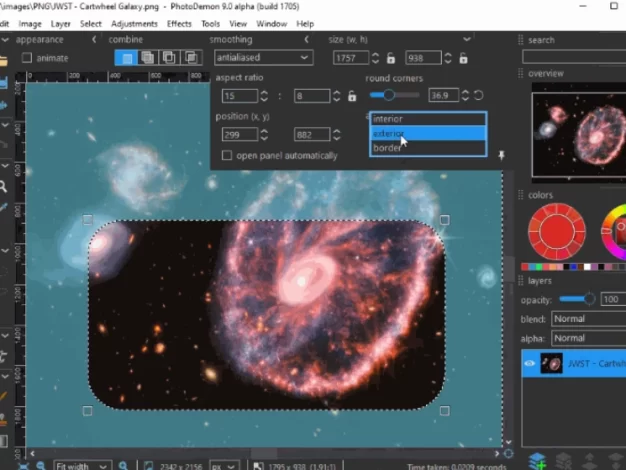Click the selection width field 1757
Image resolution: width=626 pixels, height=470 pixels.
tap(351, 58)
